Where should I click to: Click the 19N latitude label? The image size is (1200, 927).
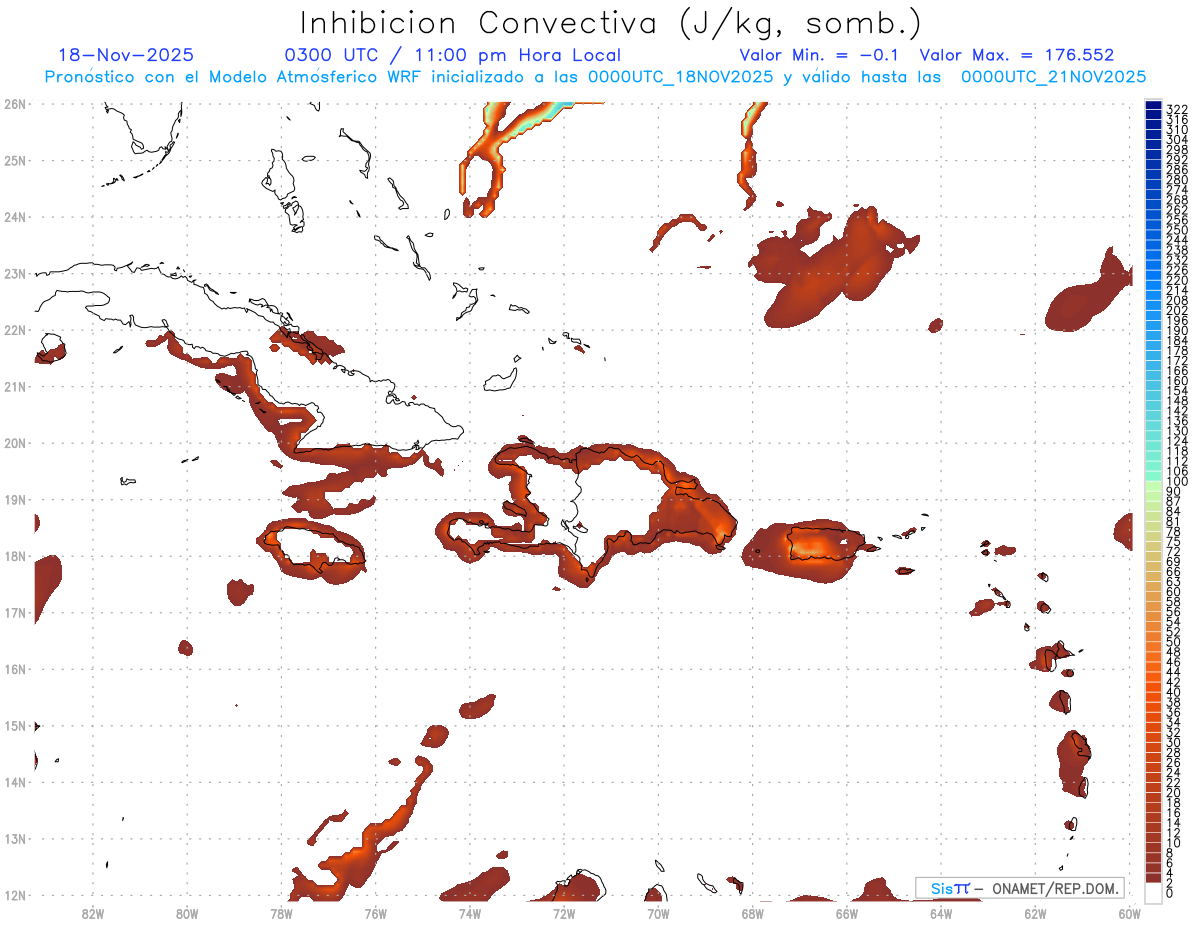(x=15, y=499)
